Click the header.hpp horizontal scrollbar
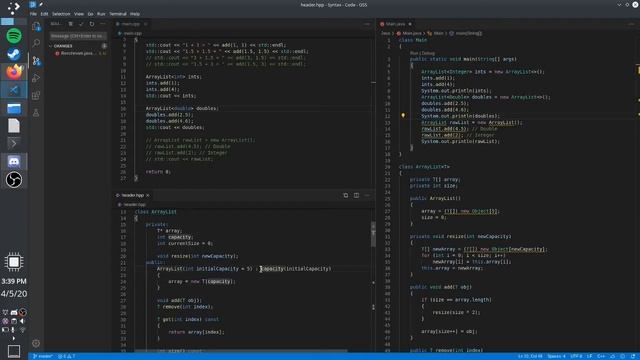This screenshot has height=360, width=640. 241,351
